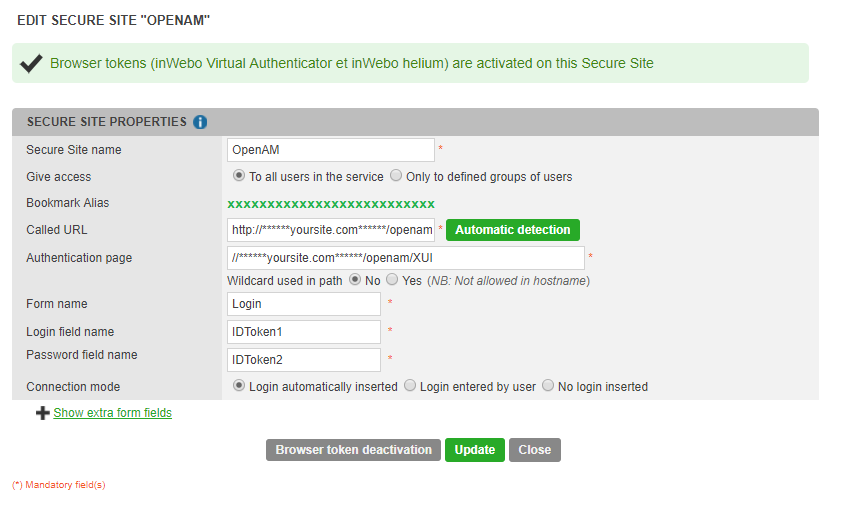
Task: Choose "No login inserted" connection mode
Action: coord(548,386)
